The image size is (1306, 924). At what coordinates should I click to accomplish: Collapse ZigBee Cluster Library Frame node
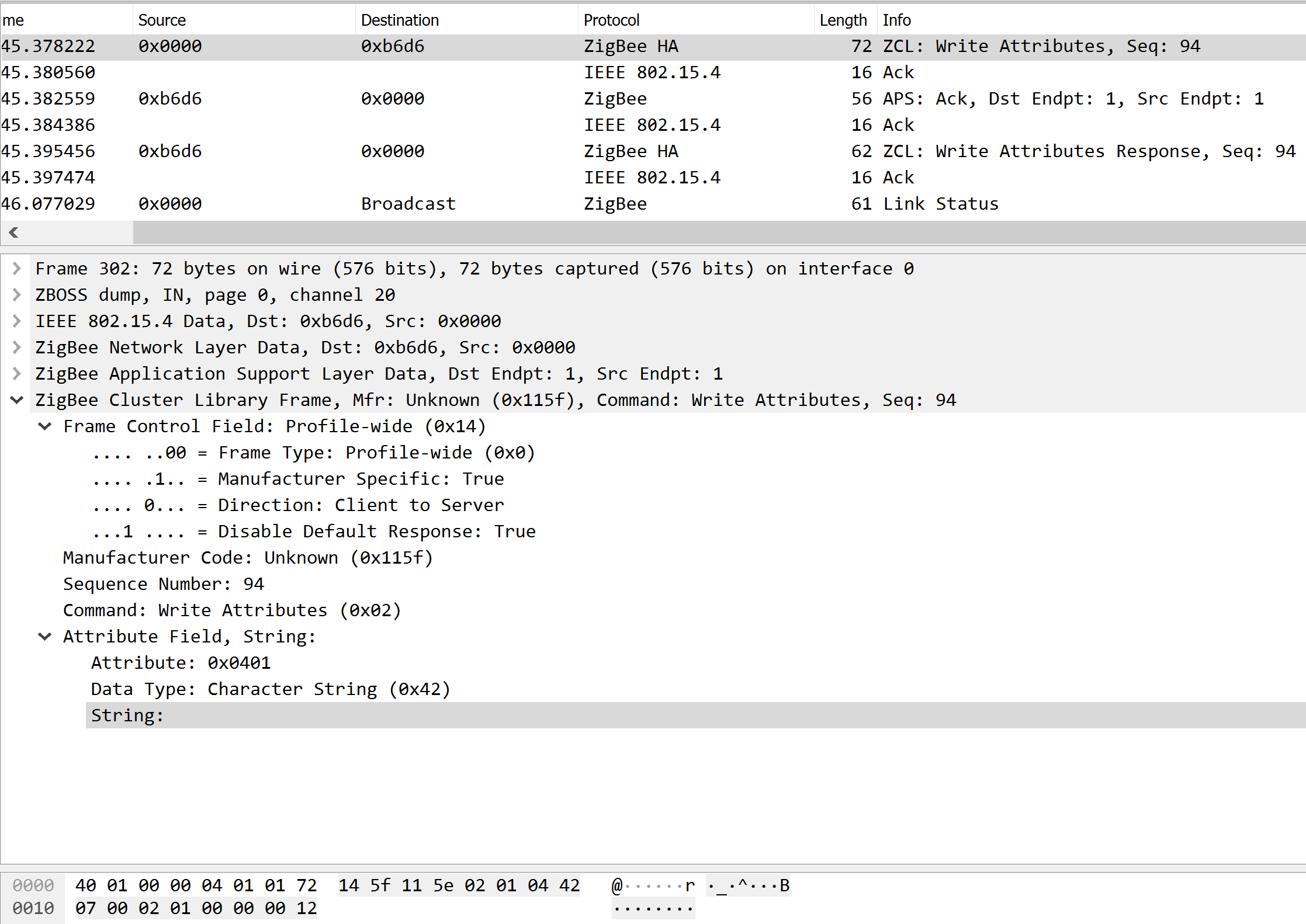point(17,400)
